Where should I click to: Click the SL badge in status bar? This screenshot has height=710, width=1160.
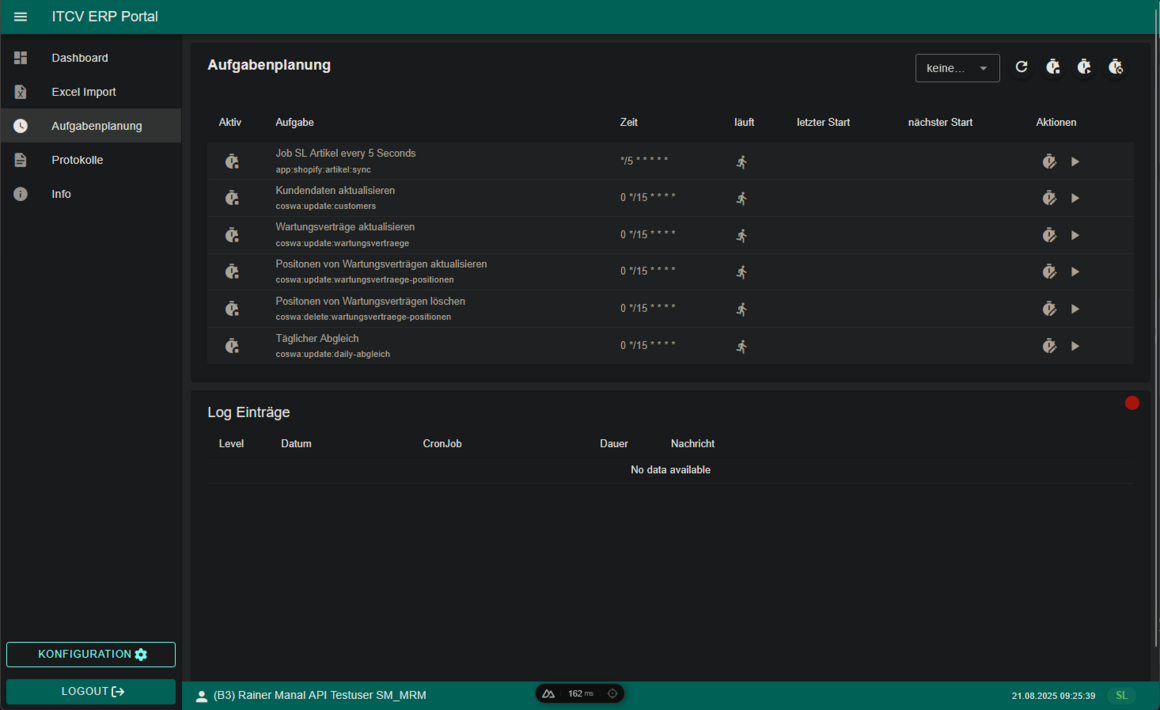(1121, 695)
